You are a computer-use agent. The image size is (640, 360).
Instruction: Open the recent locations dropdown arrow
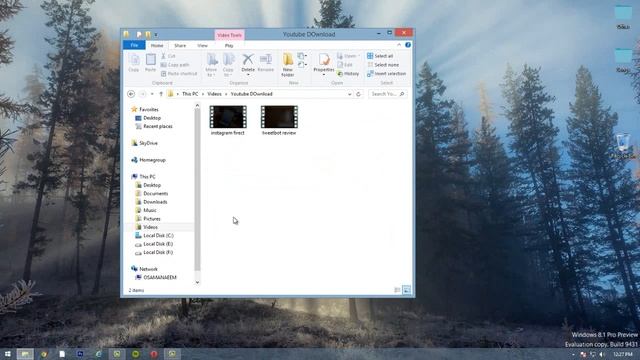152,94
